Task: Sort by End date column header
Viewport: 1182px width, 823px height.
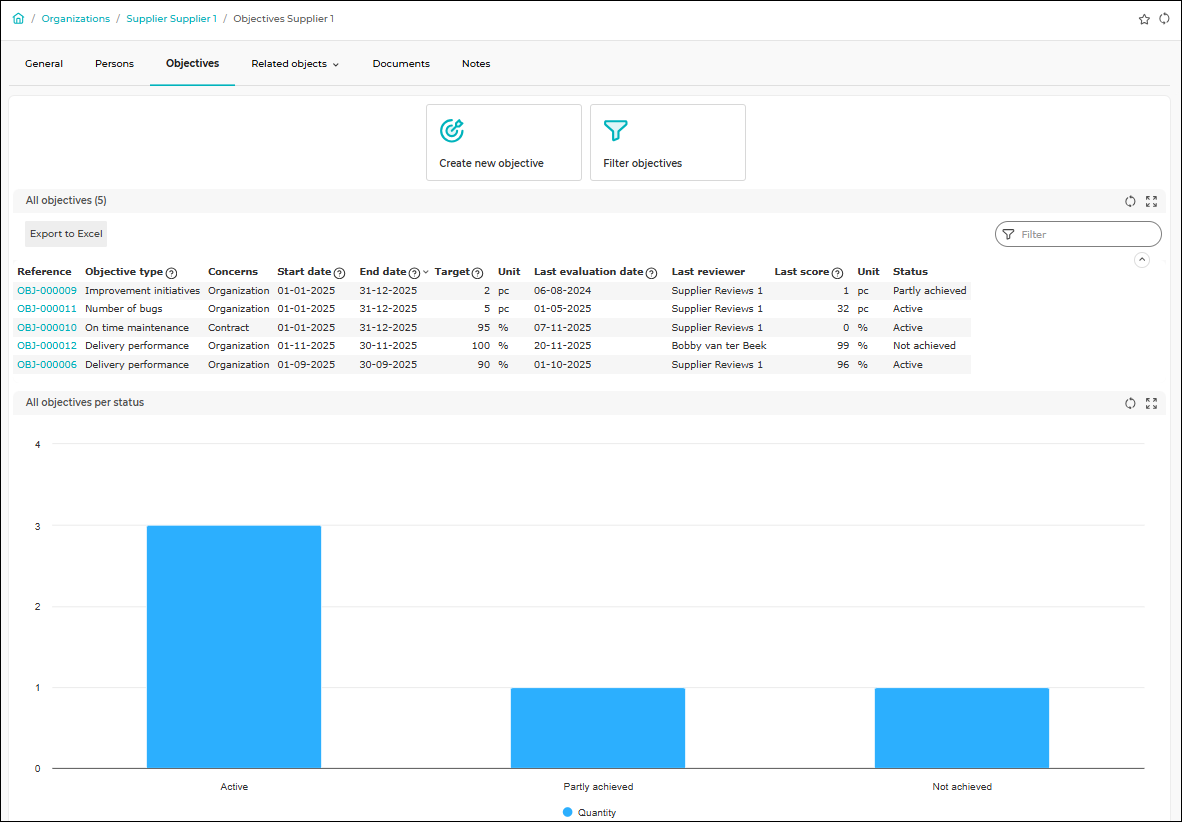Action: pos(382,271)
